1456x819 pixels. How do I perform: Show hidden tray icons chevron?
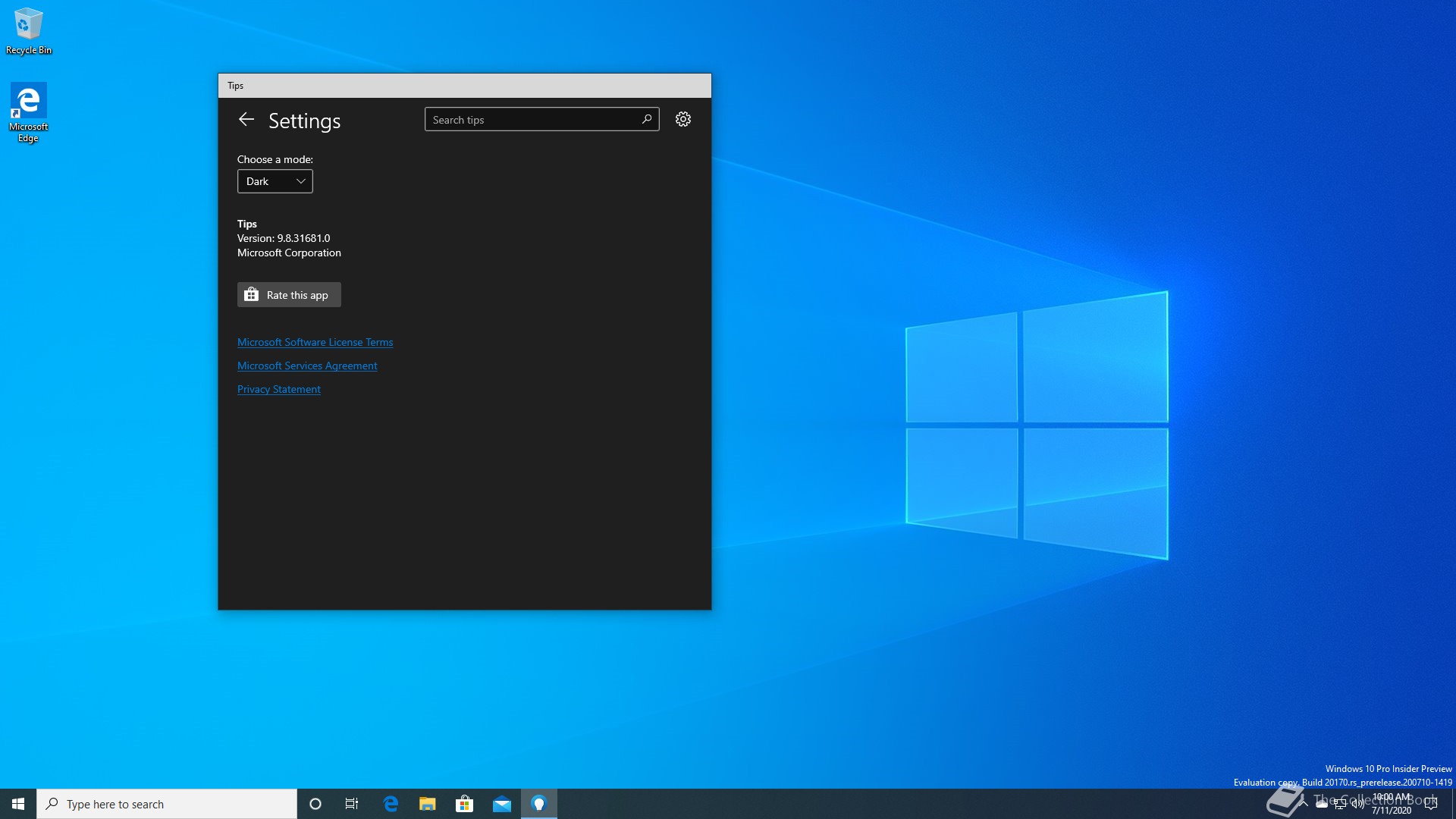(1303, 804)
